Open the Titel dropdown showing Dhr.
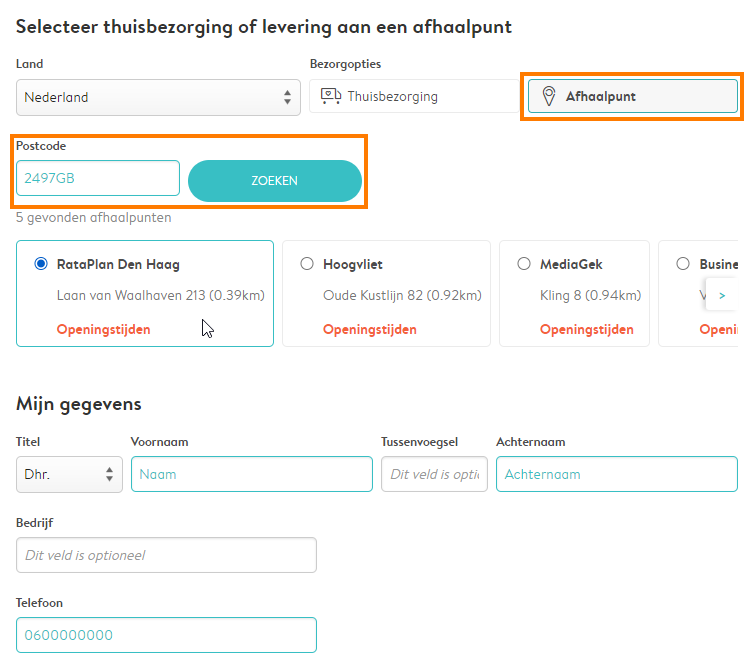 point(69,475)
